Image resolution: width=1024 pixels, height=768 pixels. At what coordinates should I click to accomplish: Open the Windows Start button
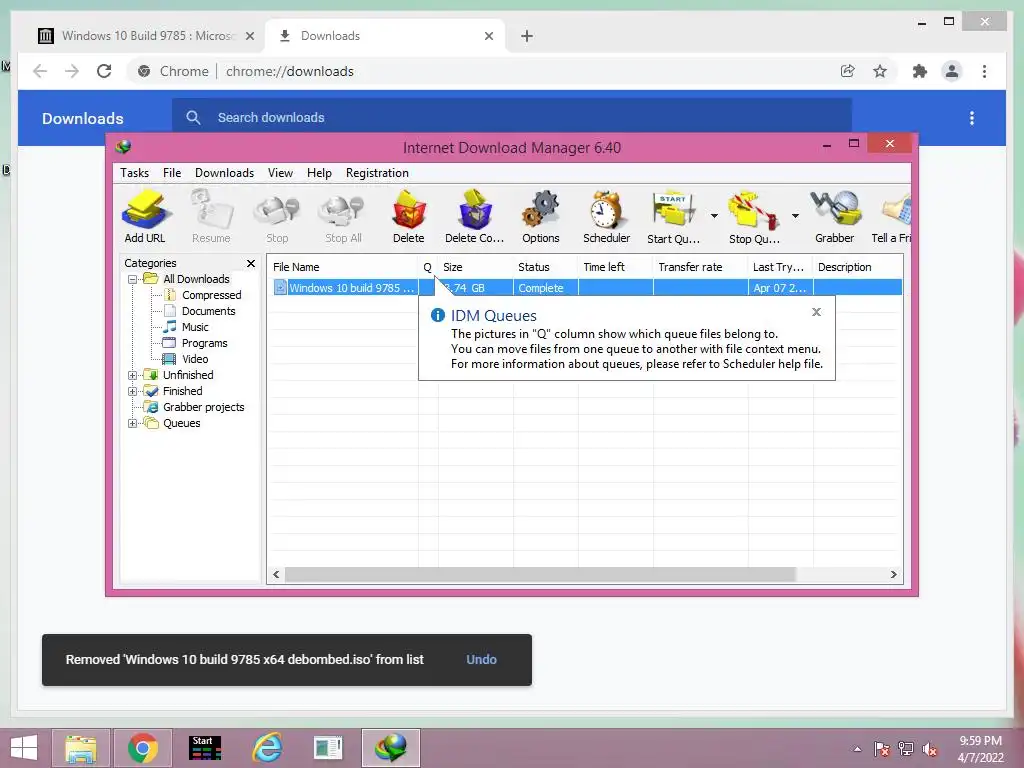point(24,748)
